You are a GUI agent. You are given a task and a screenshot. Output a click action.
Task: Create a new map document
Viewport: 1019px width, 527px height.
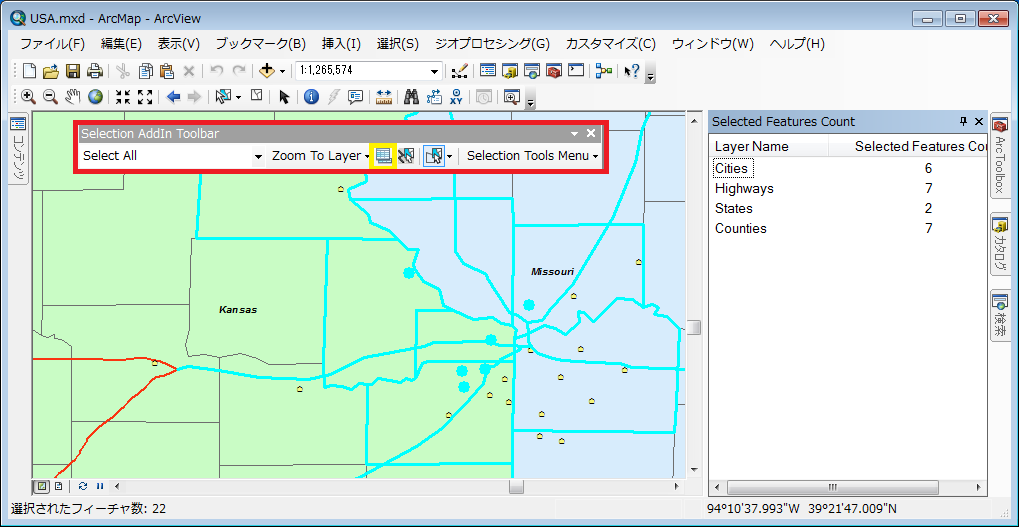[29, 70]
